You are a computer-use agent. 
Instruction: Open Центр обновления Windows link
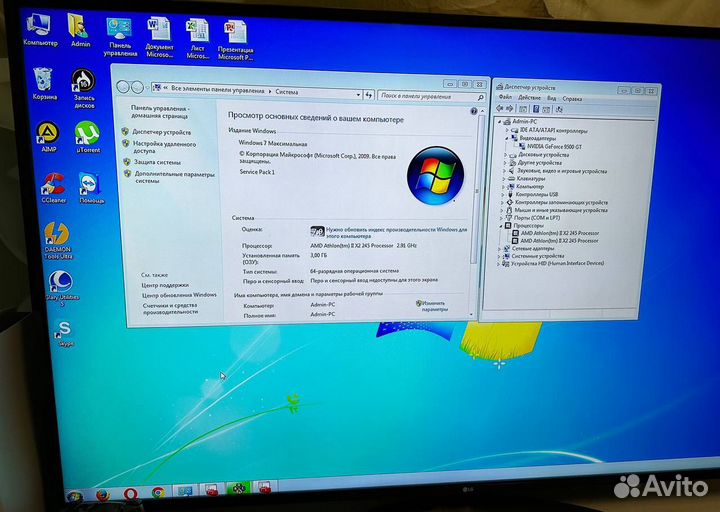(179, 295)
